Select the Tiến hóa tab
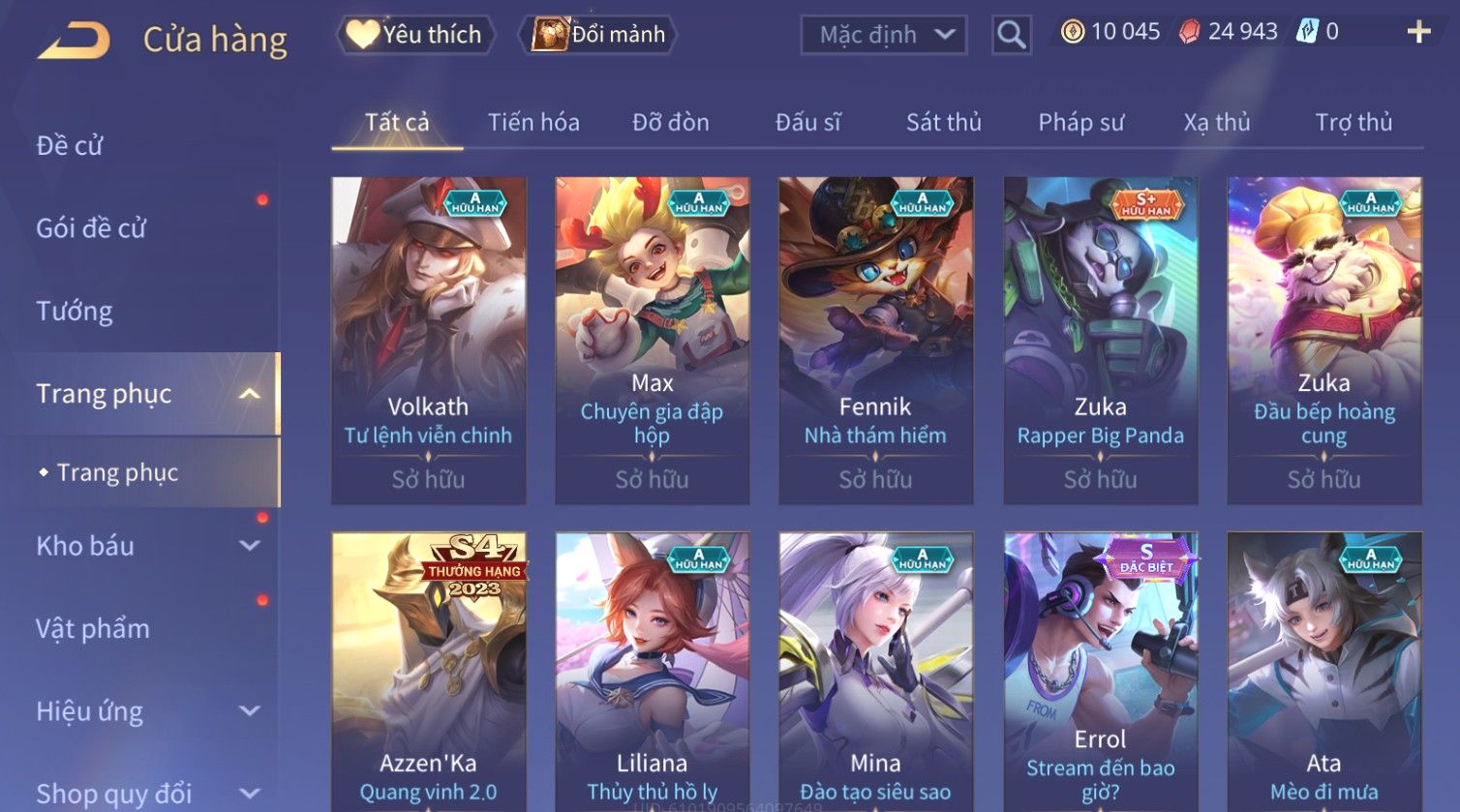Image resolution: width=1460 pixels, height=812 pixels. click(x=533, y=122)
